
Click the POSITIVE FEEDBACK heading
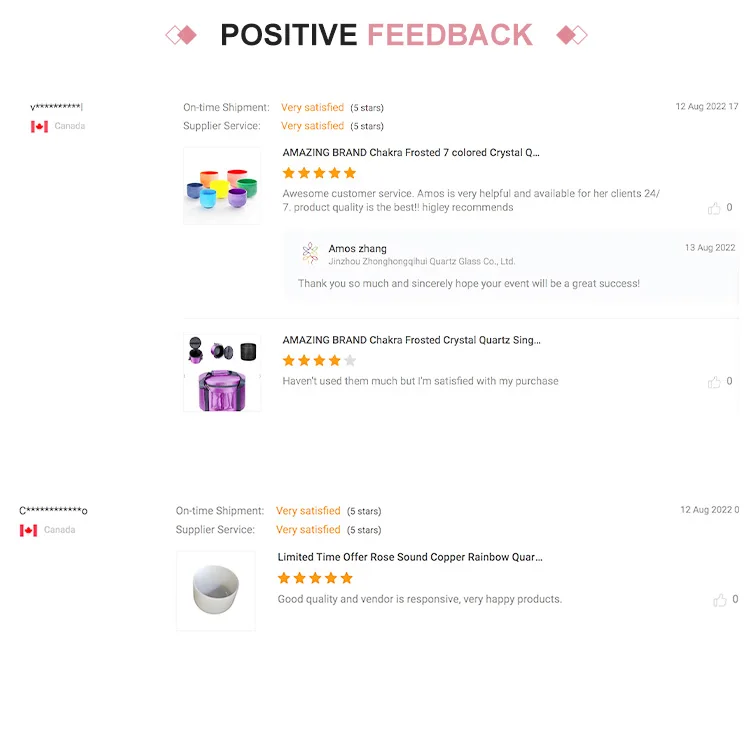point(376,35)
